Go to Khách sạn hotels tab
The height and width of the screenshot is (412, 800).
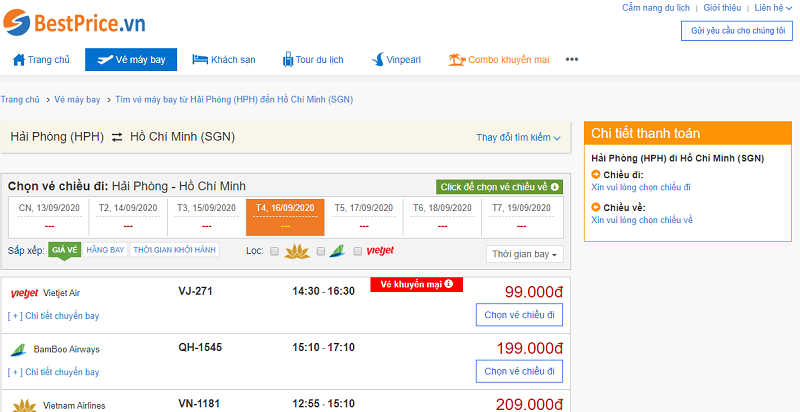tap(223, 60)
